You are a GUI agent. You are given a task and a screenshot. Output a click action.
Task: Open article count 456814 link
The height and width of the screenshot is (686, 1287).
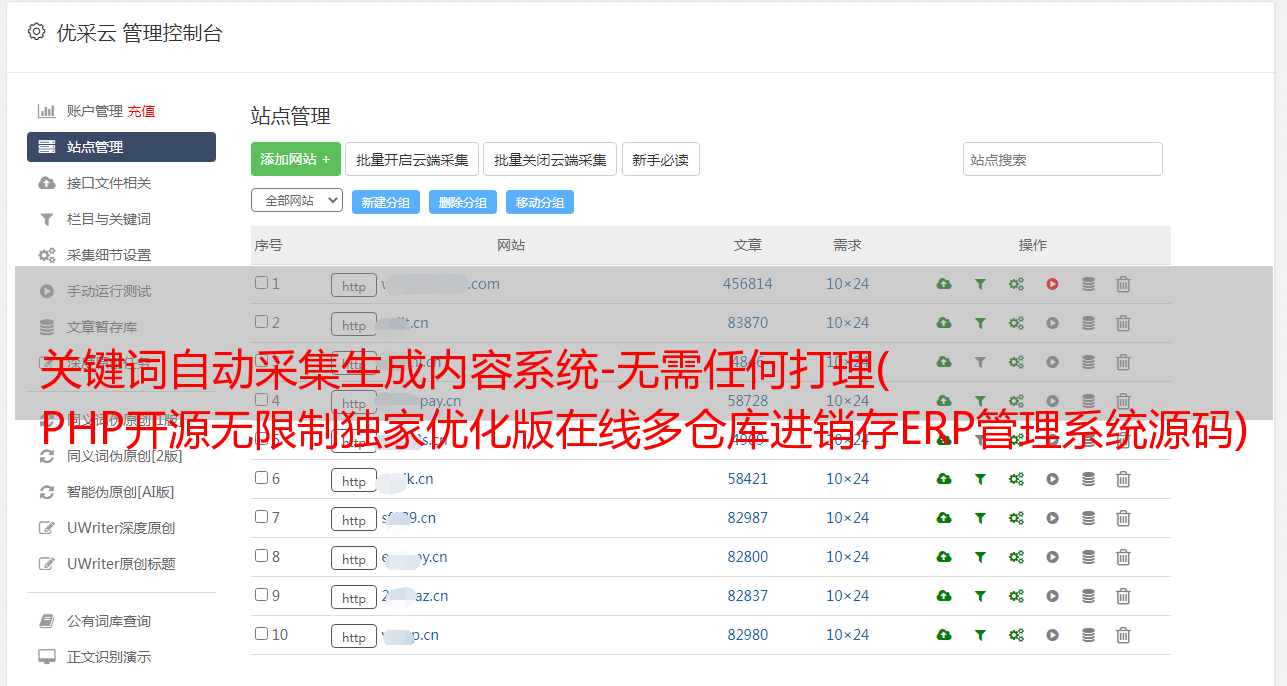pos(748,284)
